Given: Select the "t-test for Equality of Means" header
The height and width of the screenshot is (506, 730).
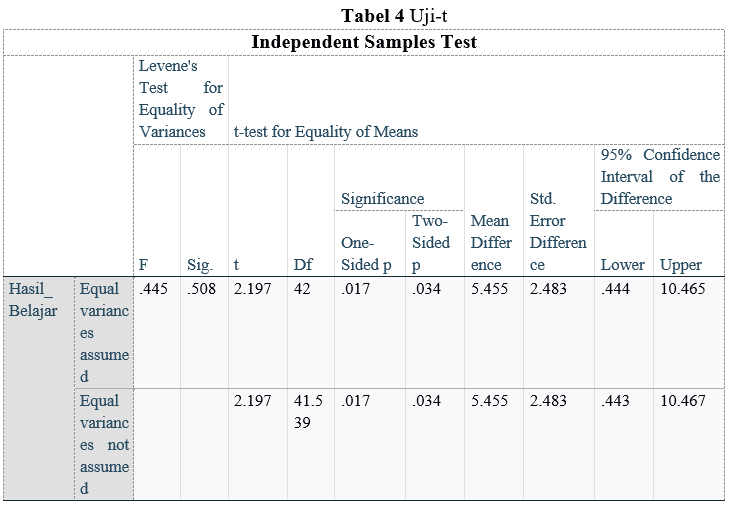Looking at the screenshot, I should click(325, 131).
